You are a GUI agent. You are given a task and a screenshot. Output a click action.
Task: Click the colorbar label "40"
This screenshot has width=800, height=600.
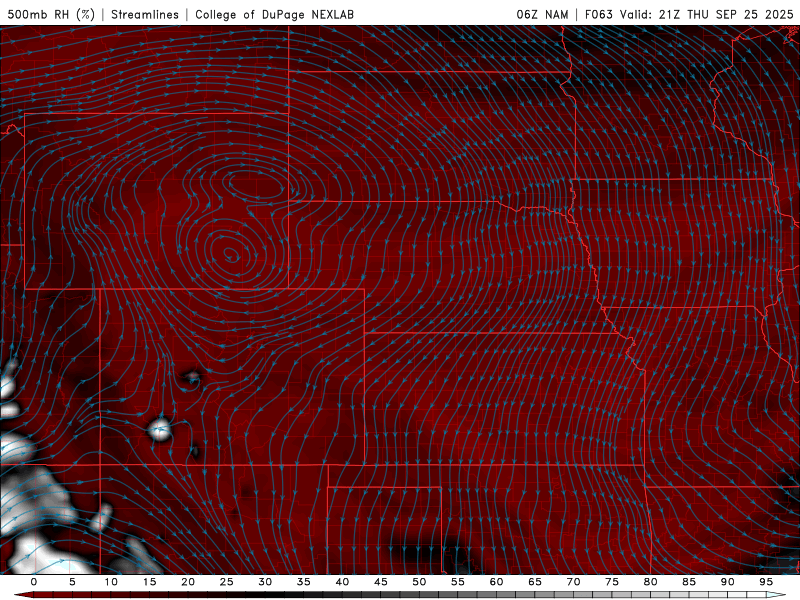click(x=342, y=582)
